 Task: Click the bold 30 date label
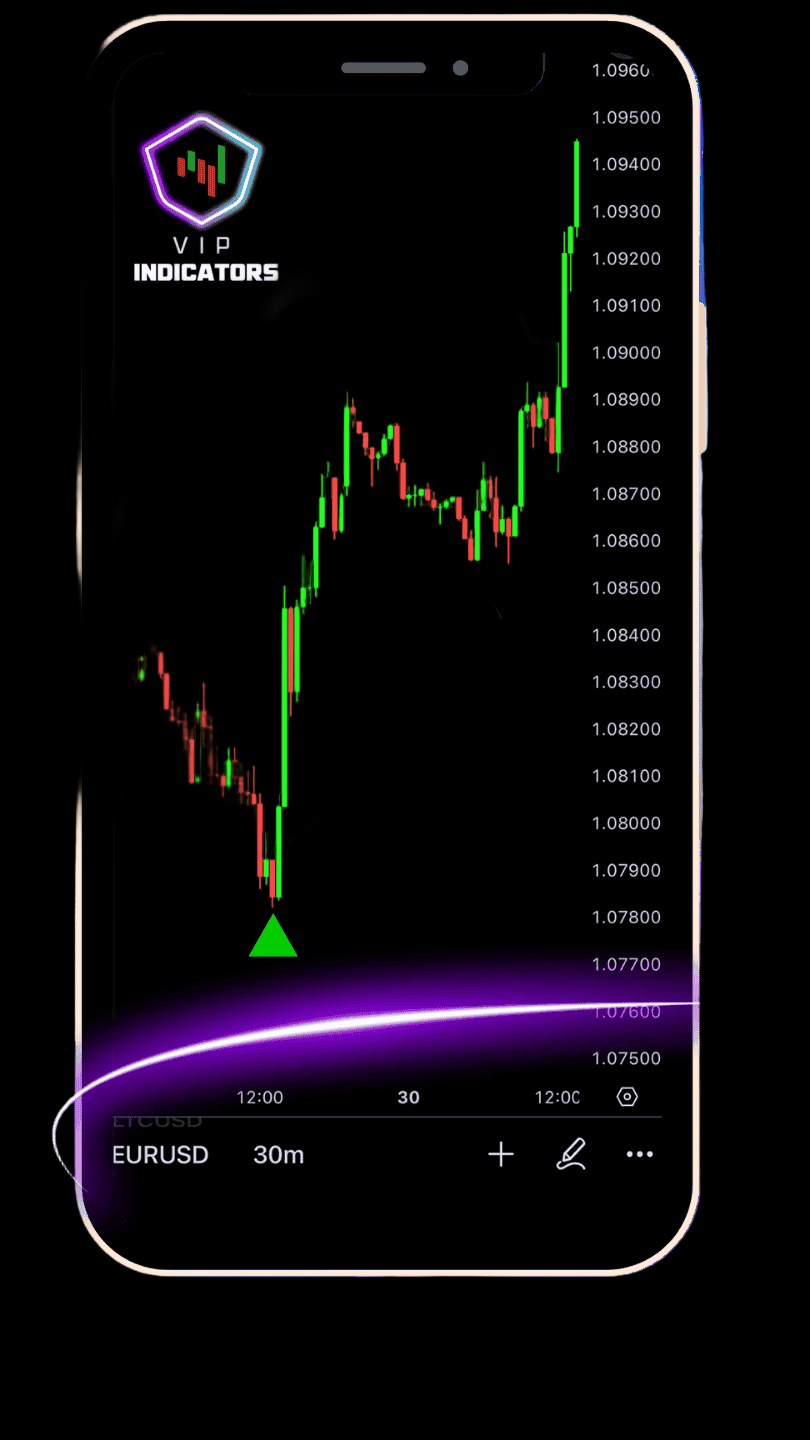[408, 1097]
